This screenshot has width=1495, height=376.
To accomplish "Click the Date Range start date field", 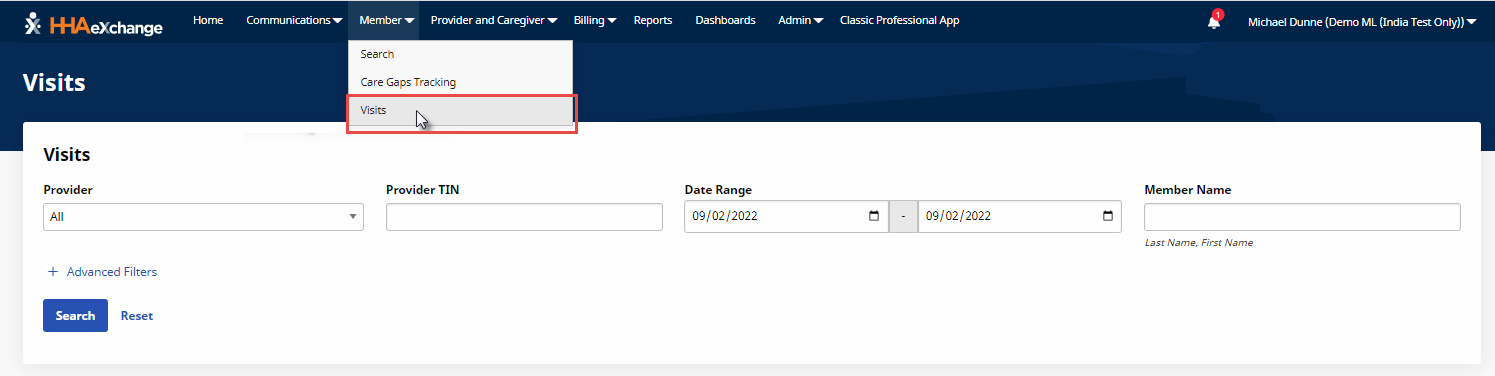I will pyautogui.click(x=786, y=216).
